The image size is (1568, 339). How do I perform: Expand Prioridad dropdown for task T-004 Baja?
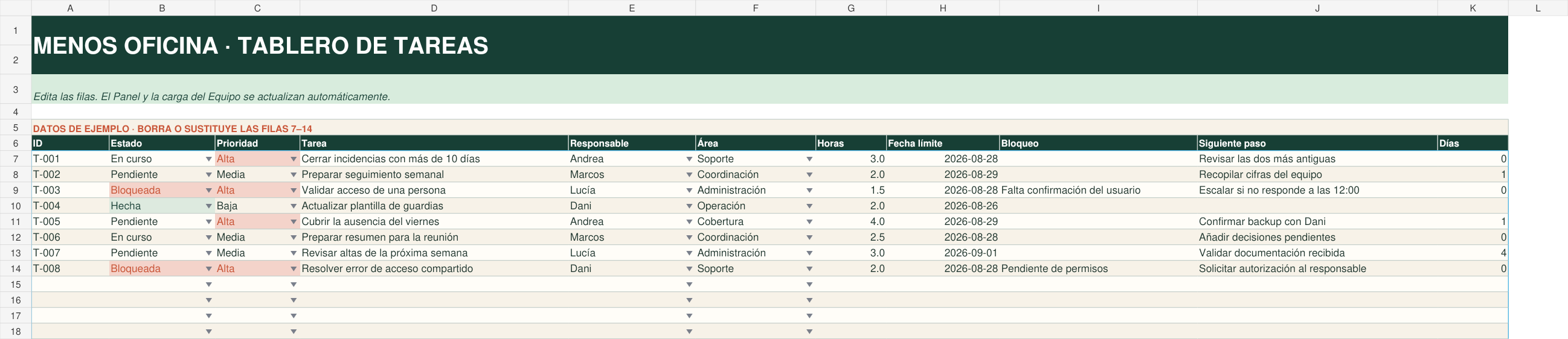click(294, 206)
